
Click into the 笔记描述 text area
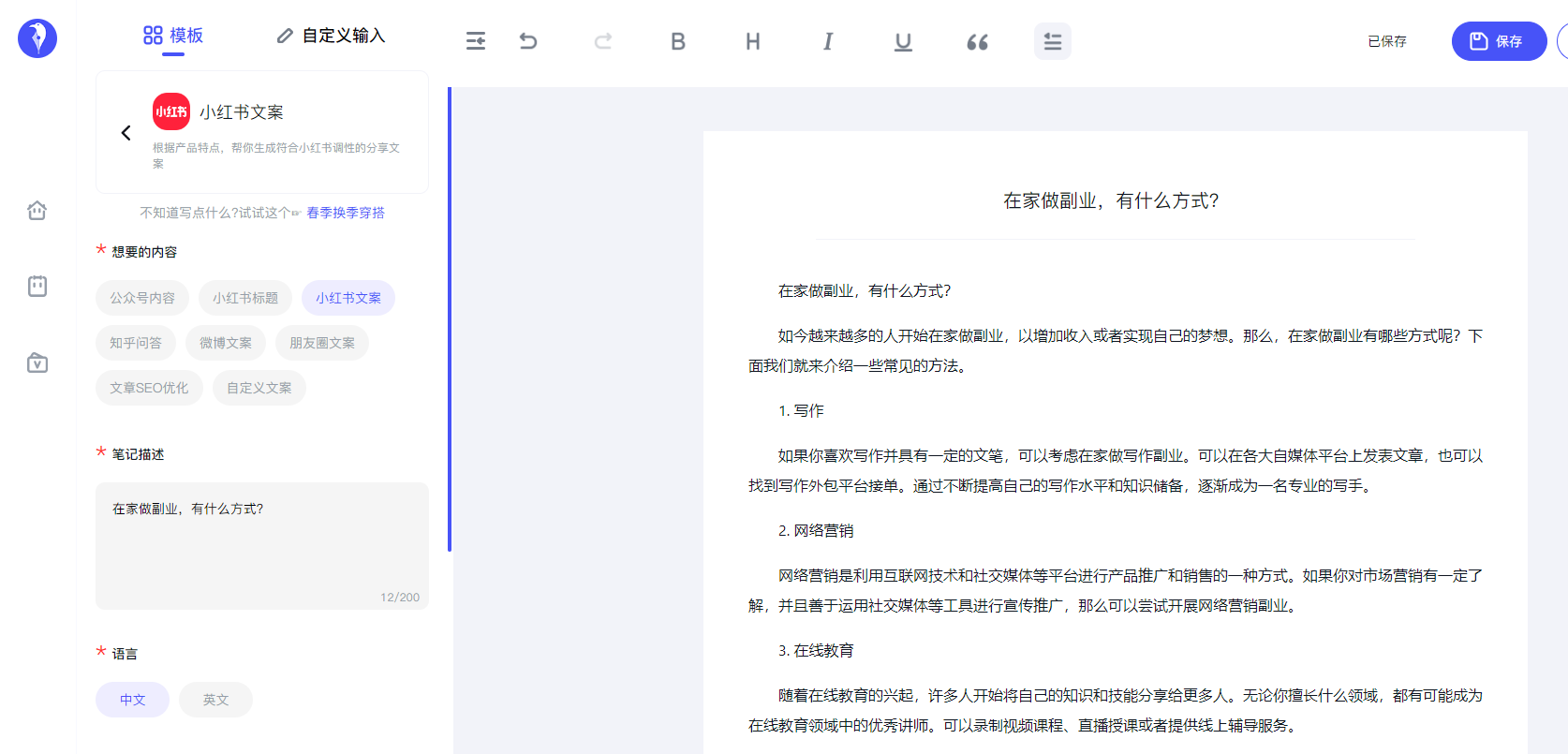[262, 546]
